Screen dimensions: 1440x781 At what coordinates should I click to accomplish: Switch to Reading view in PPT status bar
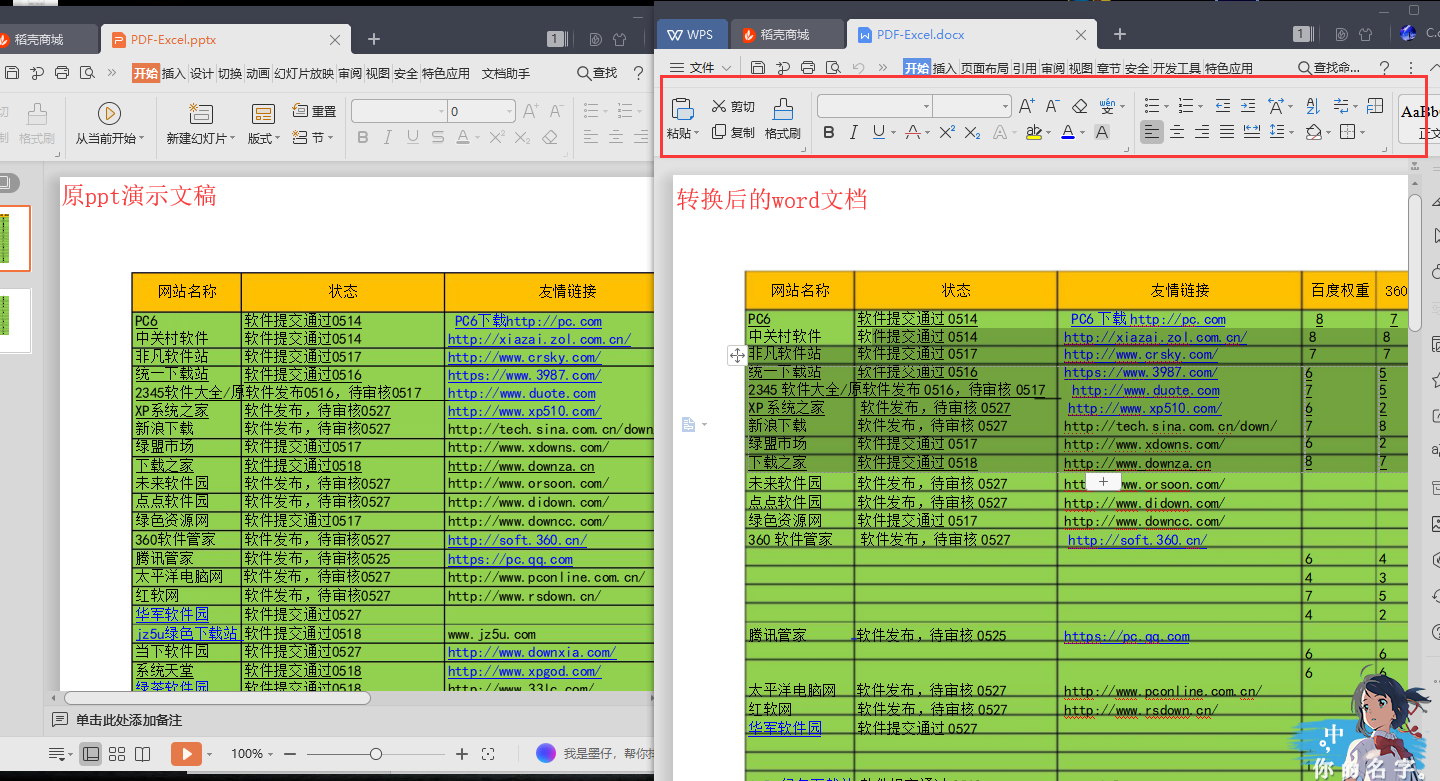(143, 754)
